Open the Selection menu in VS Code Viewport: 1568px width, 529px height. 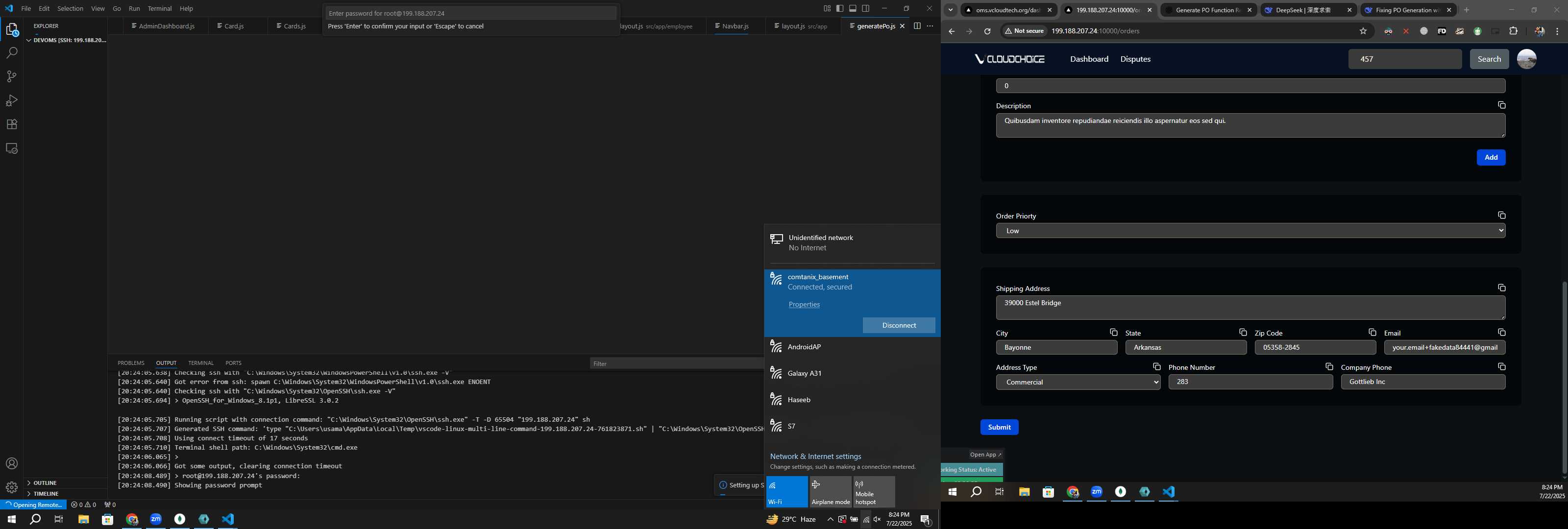point(70,8)
